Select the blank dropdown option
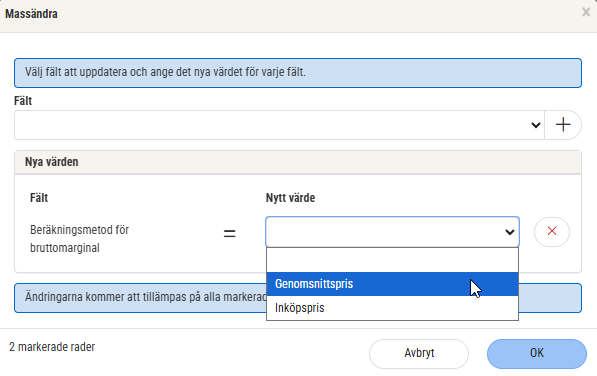The width and height of the screenshot is (597, 376). tap(393, 260)
